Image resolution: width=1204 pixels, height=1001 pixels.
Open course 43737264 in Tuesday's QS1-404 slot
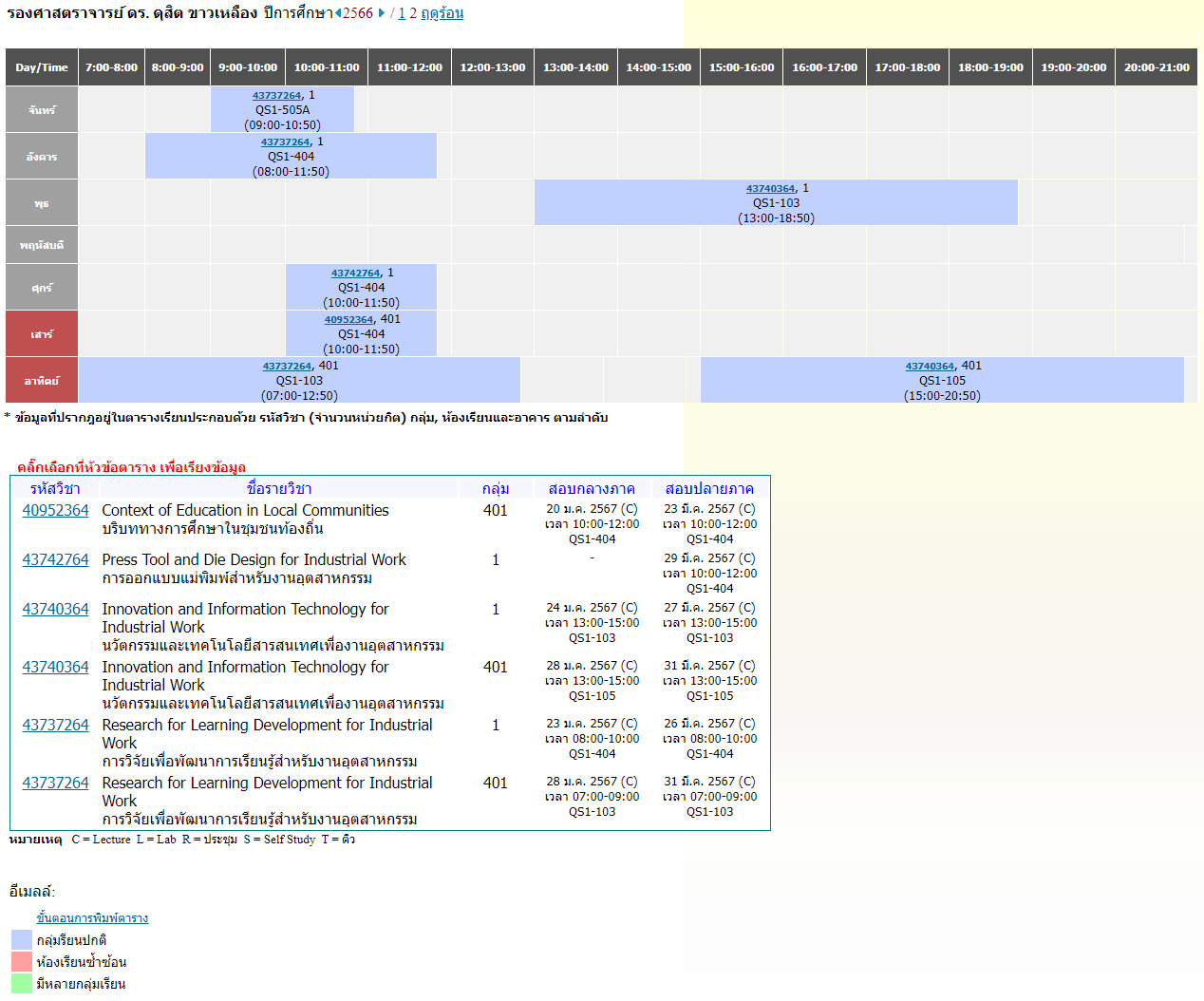pos(285,142)
